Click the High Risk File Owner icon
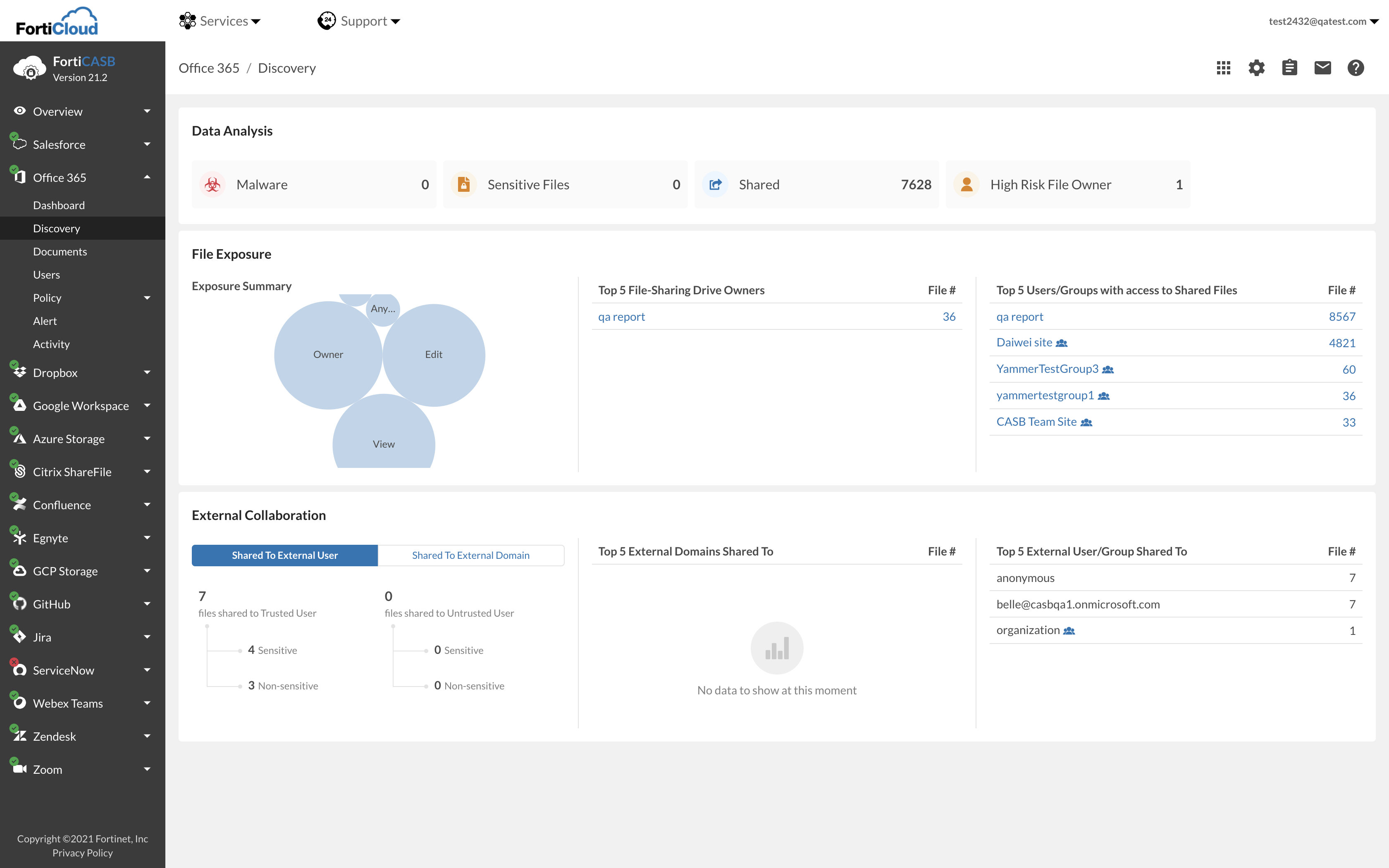 967,184
